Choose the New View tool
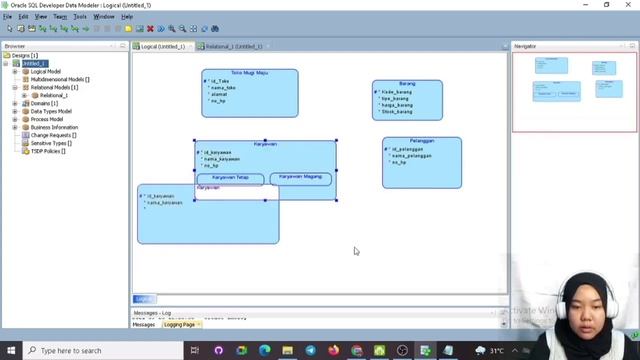 pyautogui.click(x=31, y=29)
